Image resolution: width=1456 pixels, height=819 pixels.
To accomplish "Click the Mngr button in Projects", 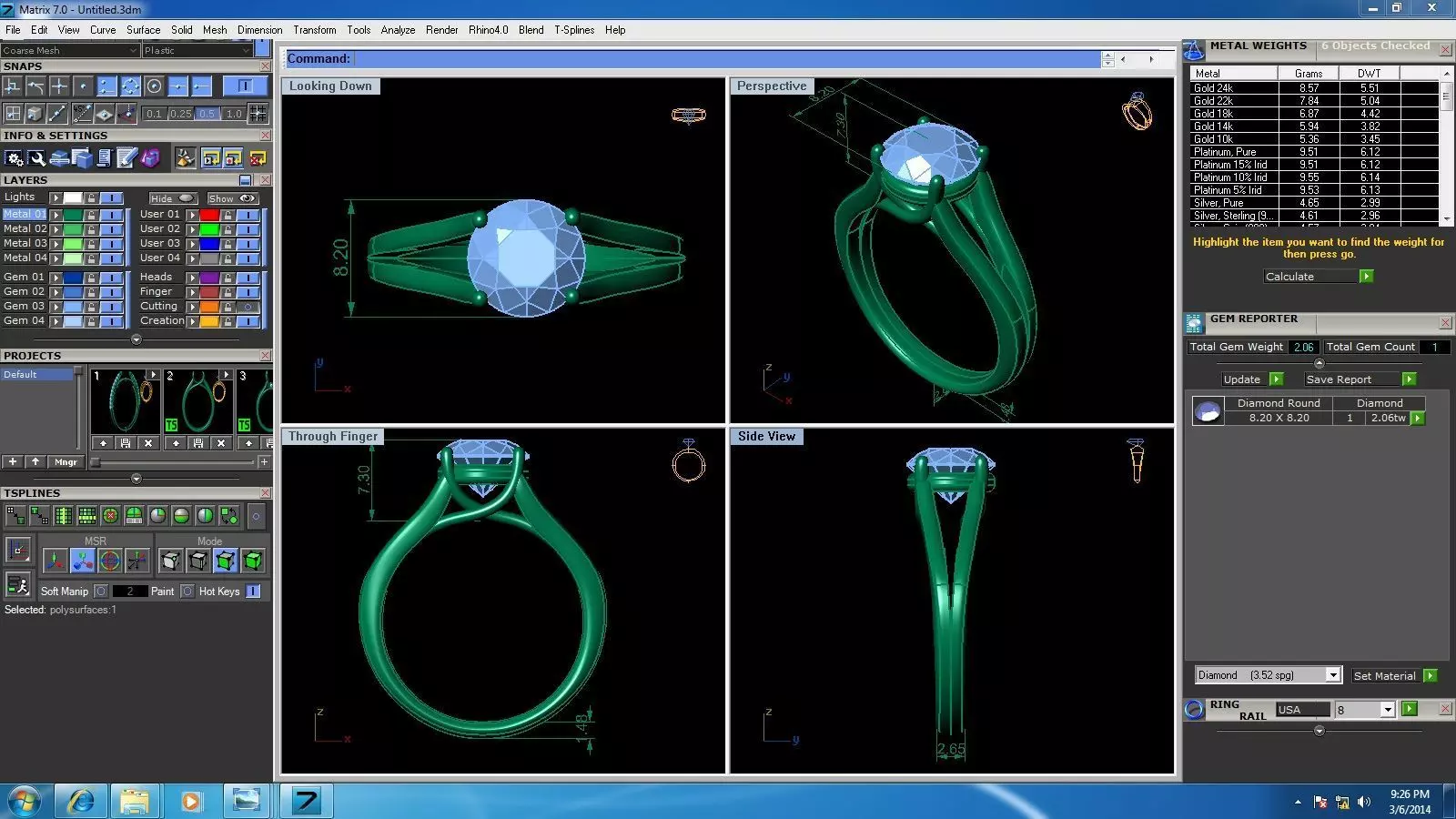I will click(x=66, y=462).
